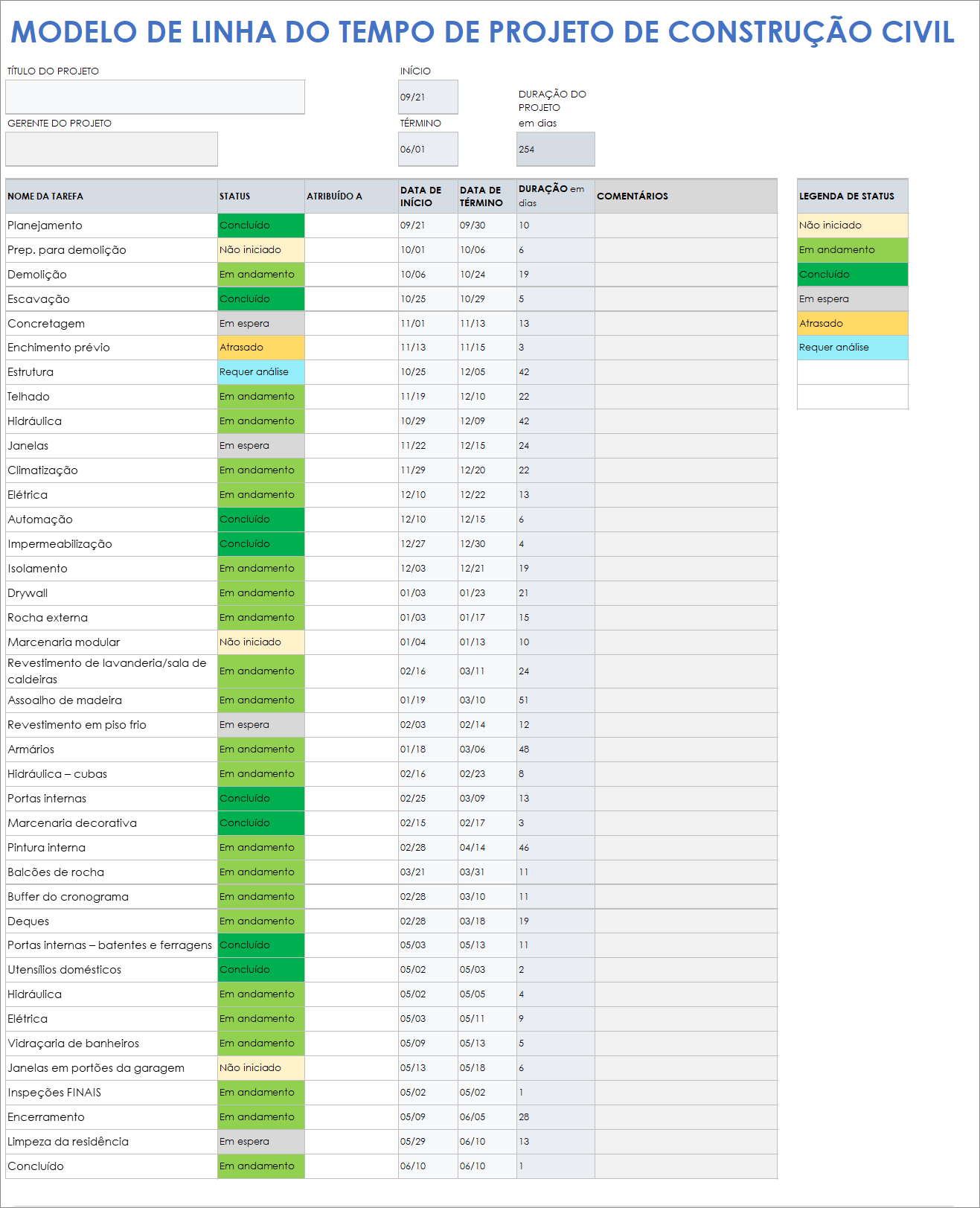Click the Gerente do Projeto input field
The width and height of the screenshot is (980, 1208).
112,149
